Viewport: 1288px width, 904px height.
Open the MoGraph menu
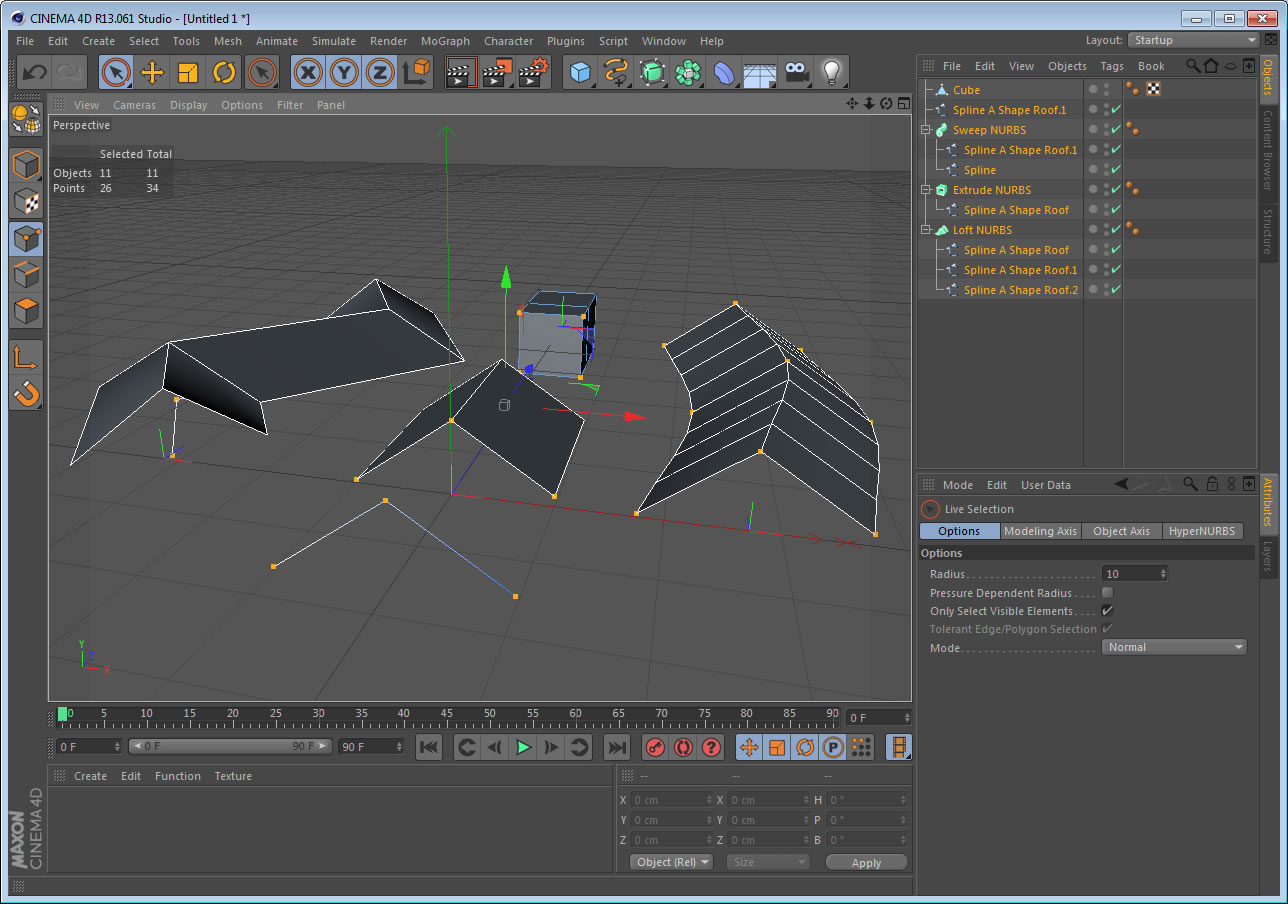click(x=445, y=41)
